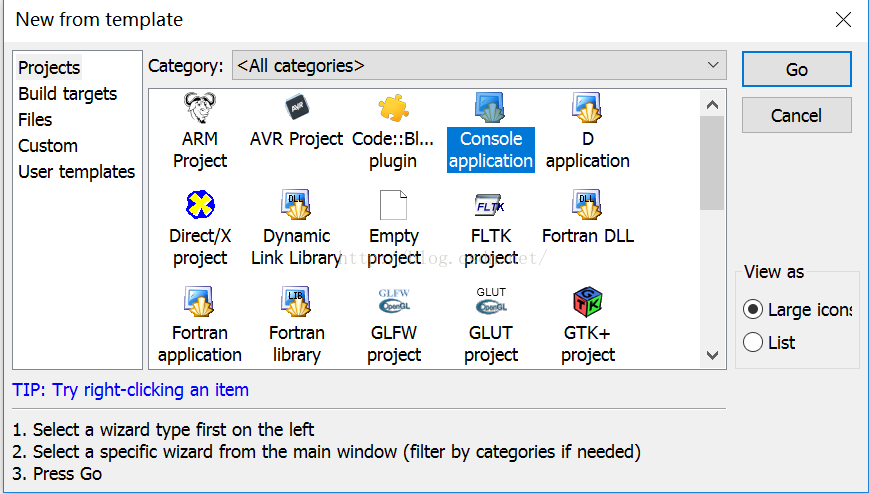869x494 pixels.
Task: Select the Fortran DLL icon
Action: tap(587, 205)
